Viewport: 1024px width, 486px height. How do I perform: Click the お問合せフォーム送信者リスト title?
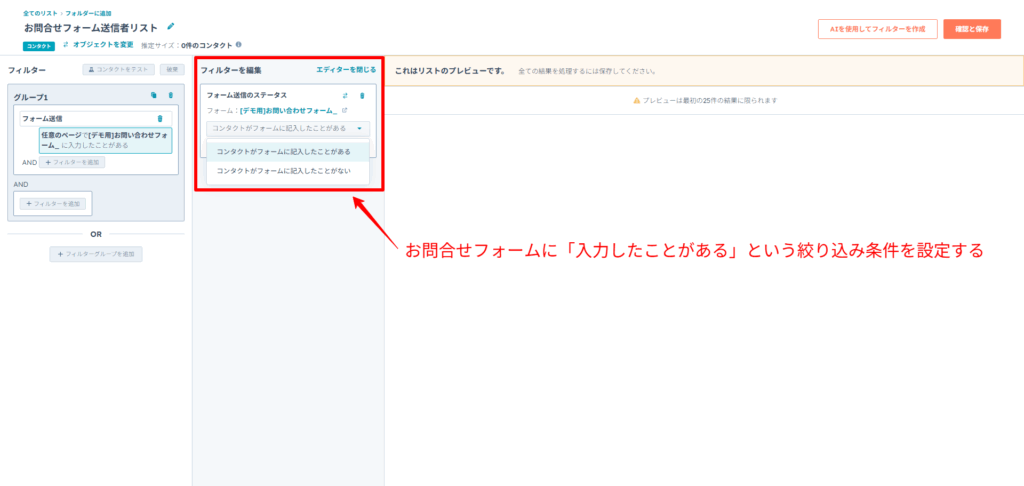tap(91, 27)
